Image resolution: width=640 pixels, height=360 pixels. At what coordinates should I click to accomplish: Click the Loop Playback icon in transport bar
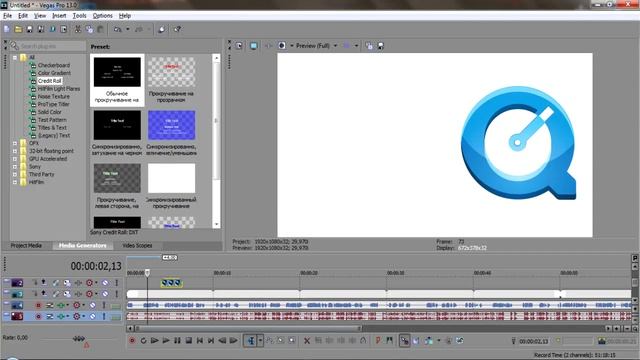click(x=143, y=340)
